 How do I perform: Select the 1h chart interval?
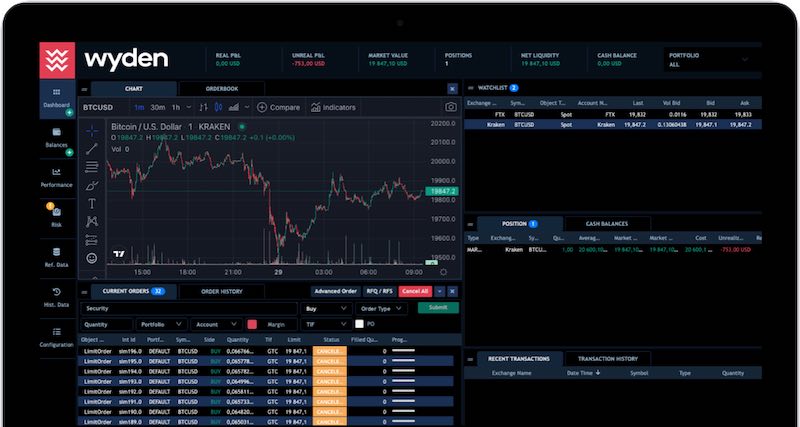(x=176, y=107)
